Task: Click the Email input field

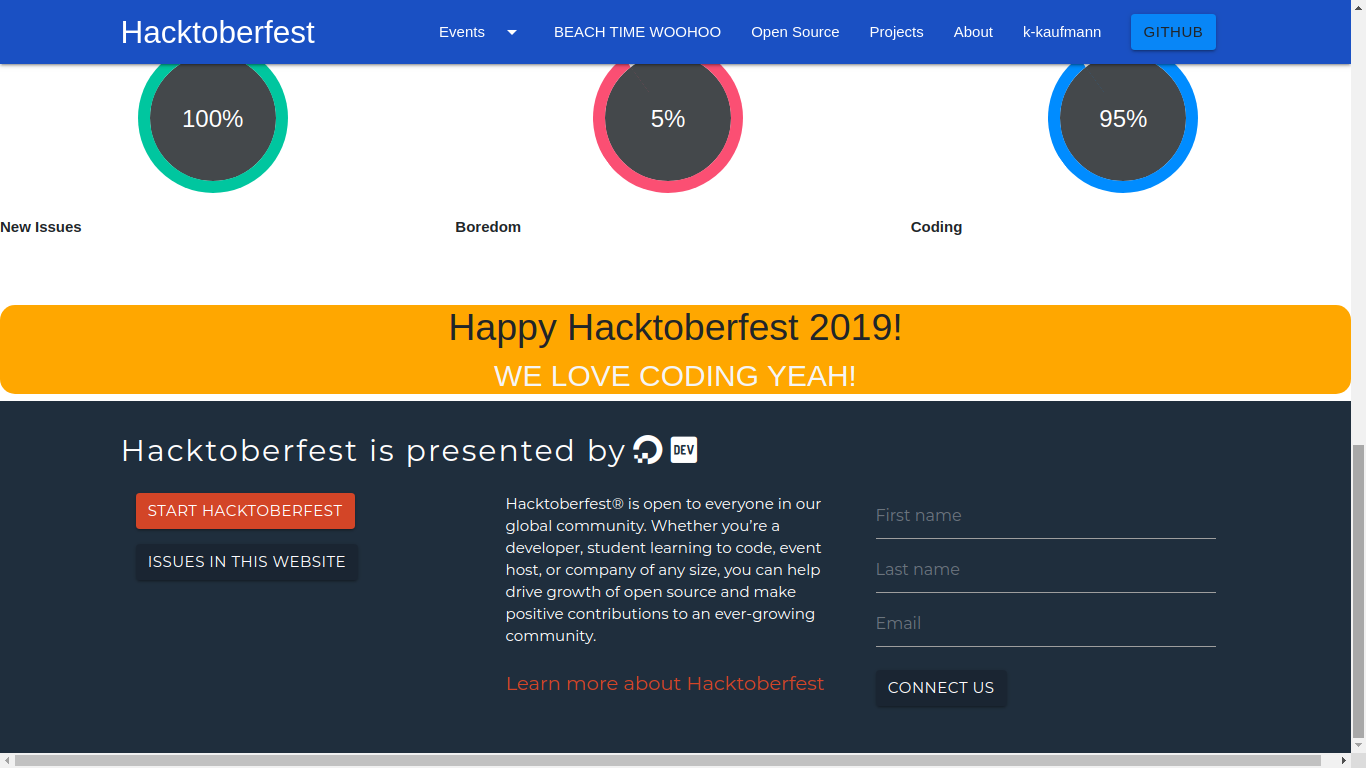Action: point(1045,623)
